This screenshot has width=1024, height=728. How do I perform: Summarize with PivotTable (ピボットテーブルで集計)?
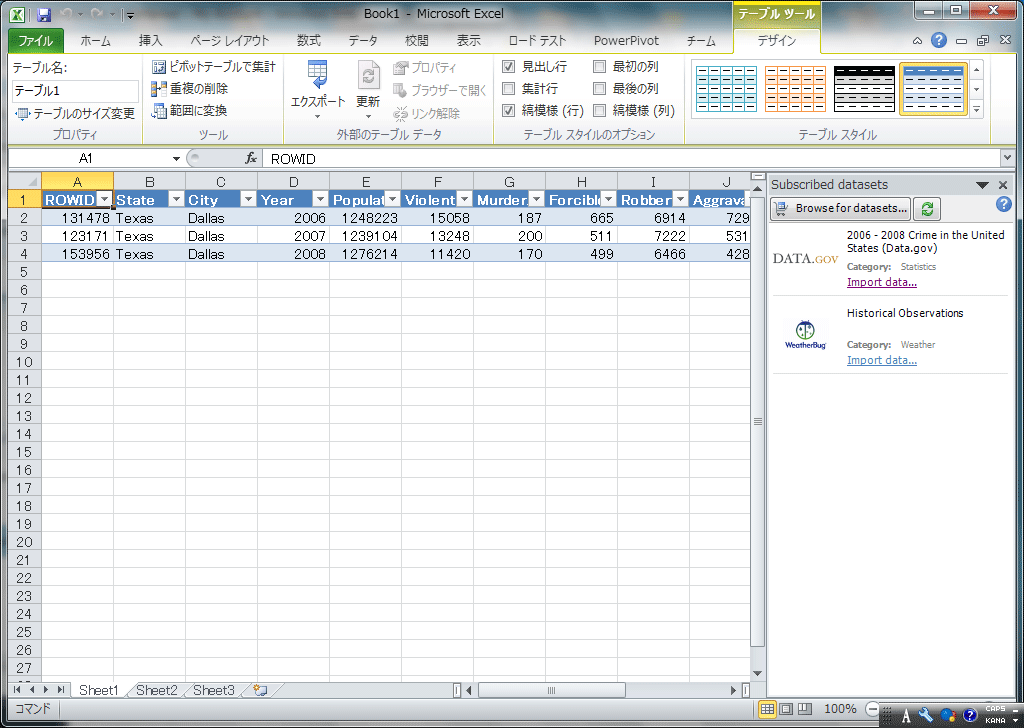tap(214, 67)
